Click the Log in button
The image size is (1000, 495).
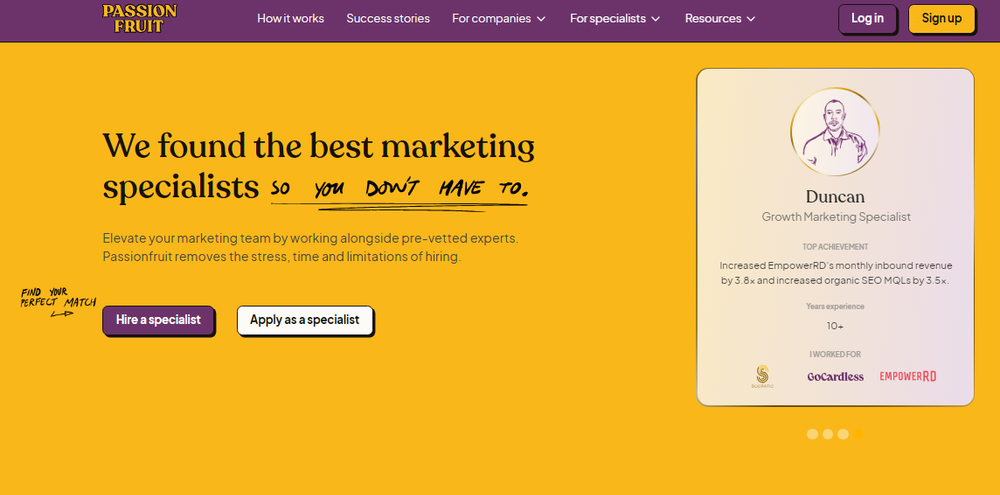tap(867, 18)
